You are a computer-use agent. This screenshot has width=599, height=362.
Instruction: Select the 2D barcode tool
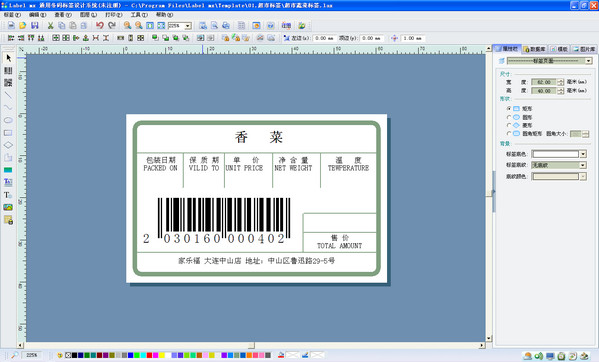point(8,83)
